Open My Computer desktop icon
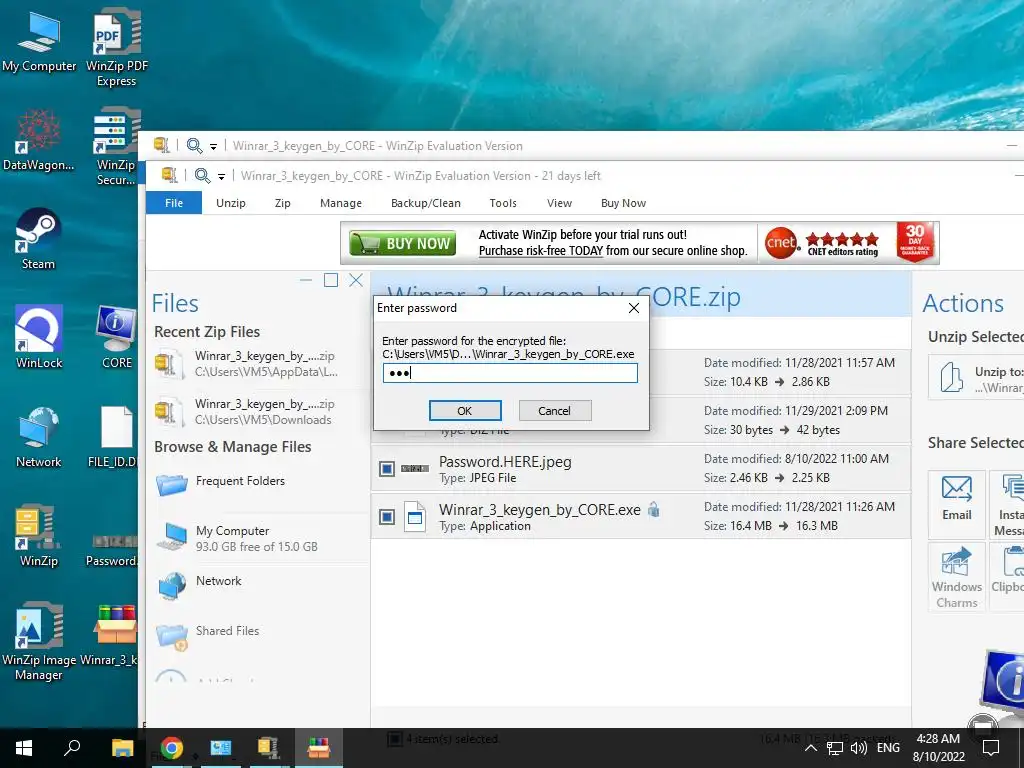 point(39,41)
